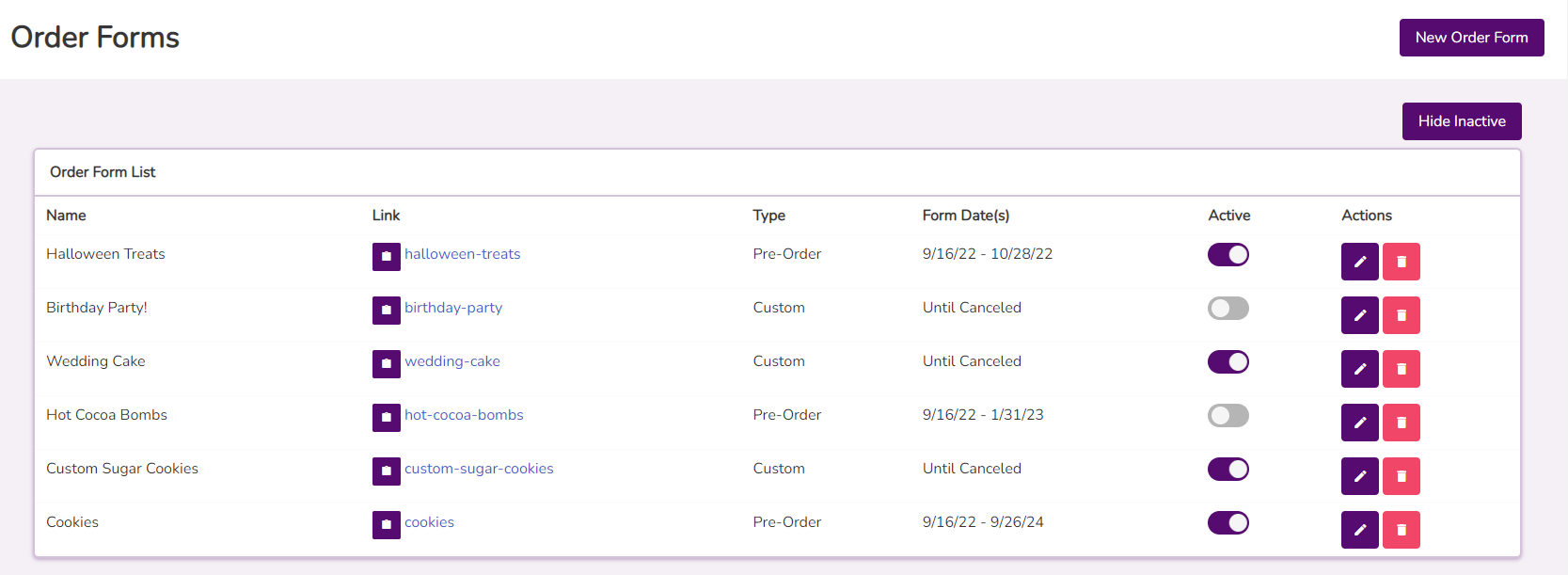Click trash icon for Hot Cocoa Bombs

coord(1401,423)
